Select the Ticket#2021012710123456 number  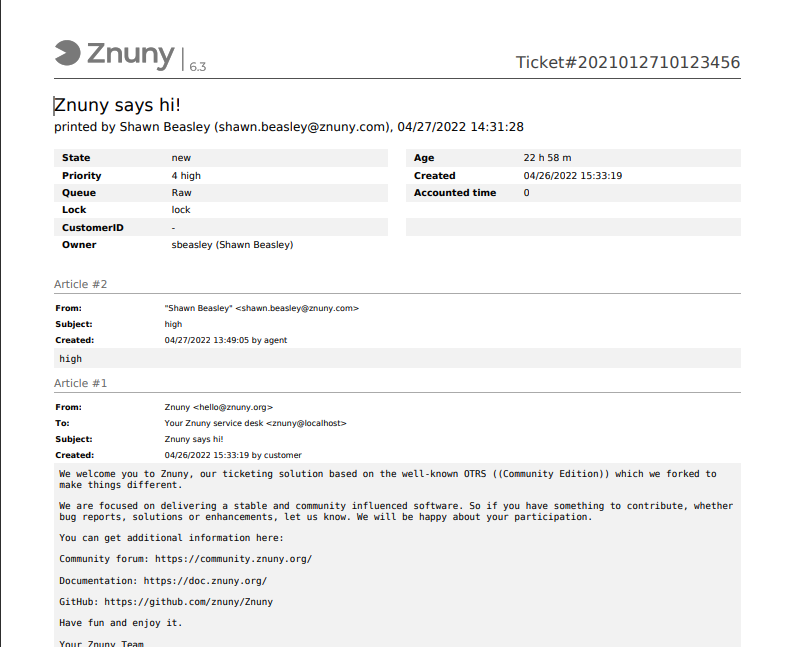pyautogui.click(x=627, y=63)
